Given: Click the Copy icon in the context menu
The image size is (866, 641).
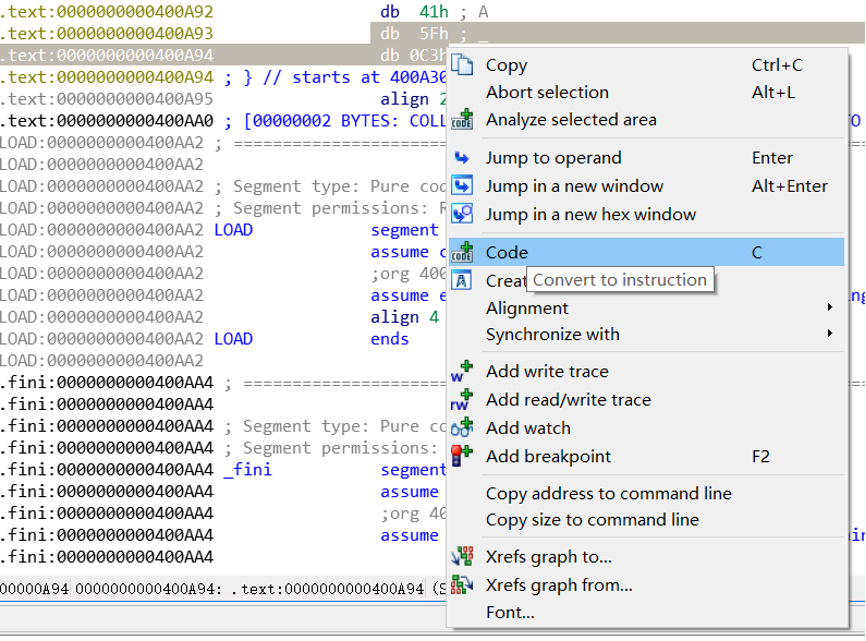Looking at the screenshot, I should click(462, 65).
